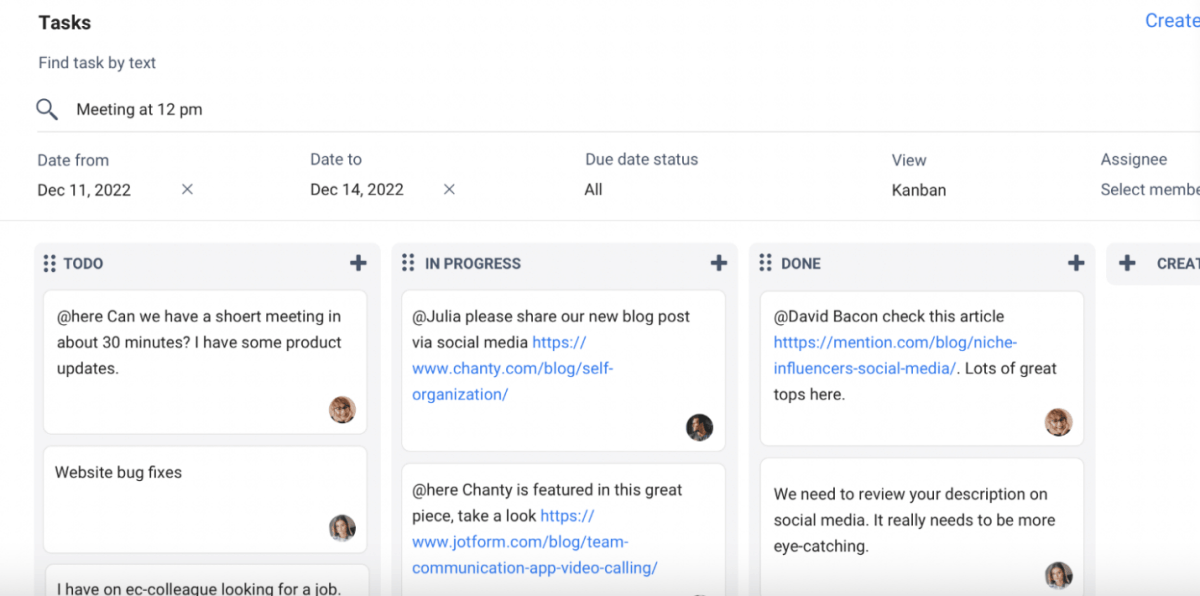Open assignee avatar on Julia blog post task

click(699, 427)
